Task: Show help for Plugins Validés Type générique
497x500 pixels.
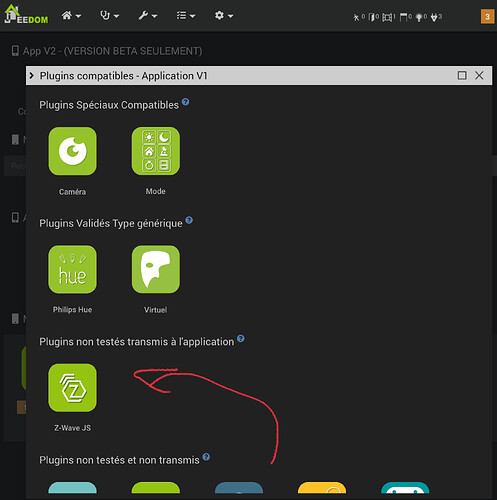Action: 189,220
